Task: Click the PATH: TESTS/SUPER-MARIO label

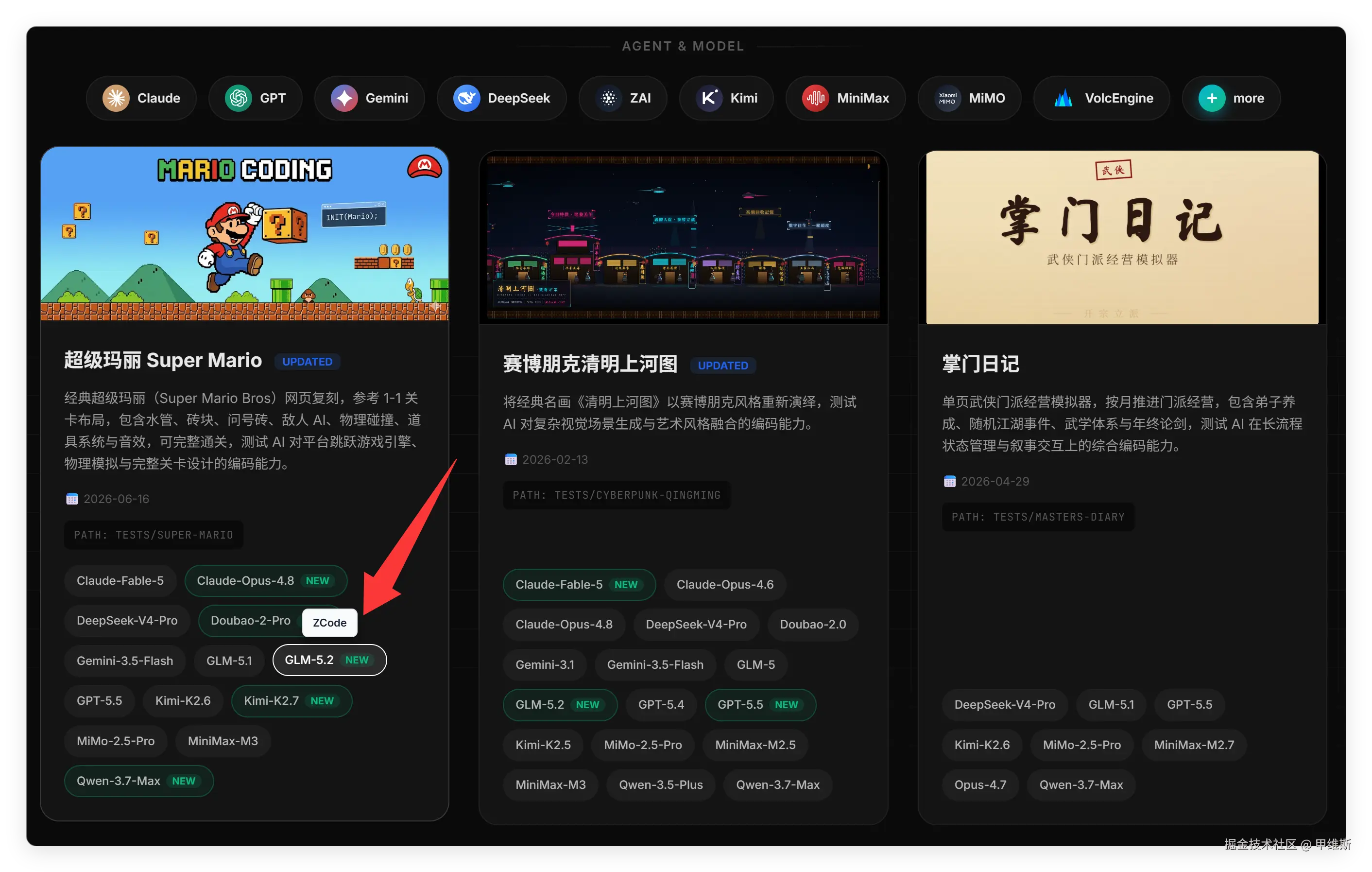Action: pyautogui.click(x=153, y=535)
